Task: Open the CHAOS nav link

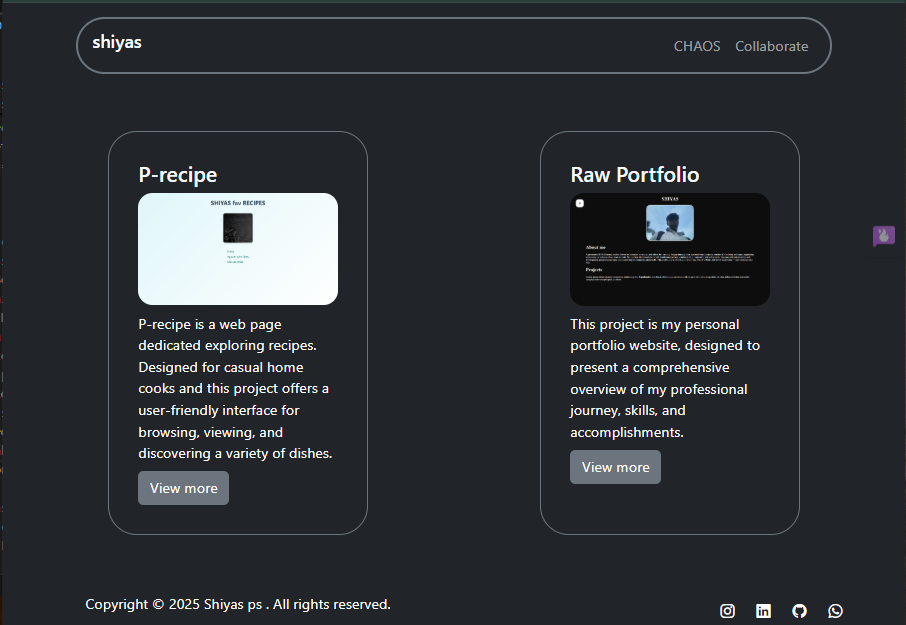Action: [697, 46]
